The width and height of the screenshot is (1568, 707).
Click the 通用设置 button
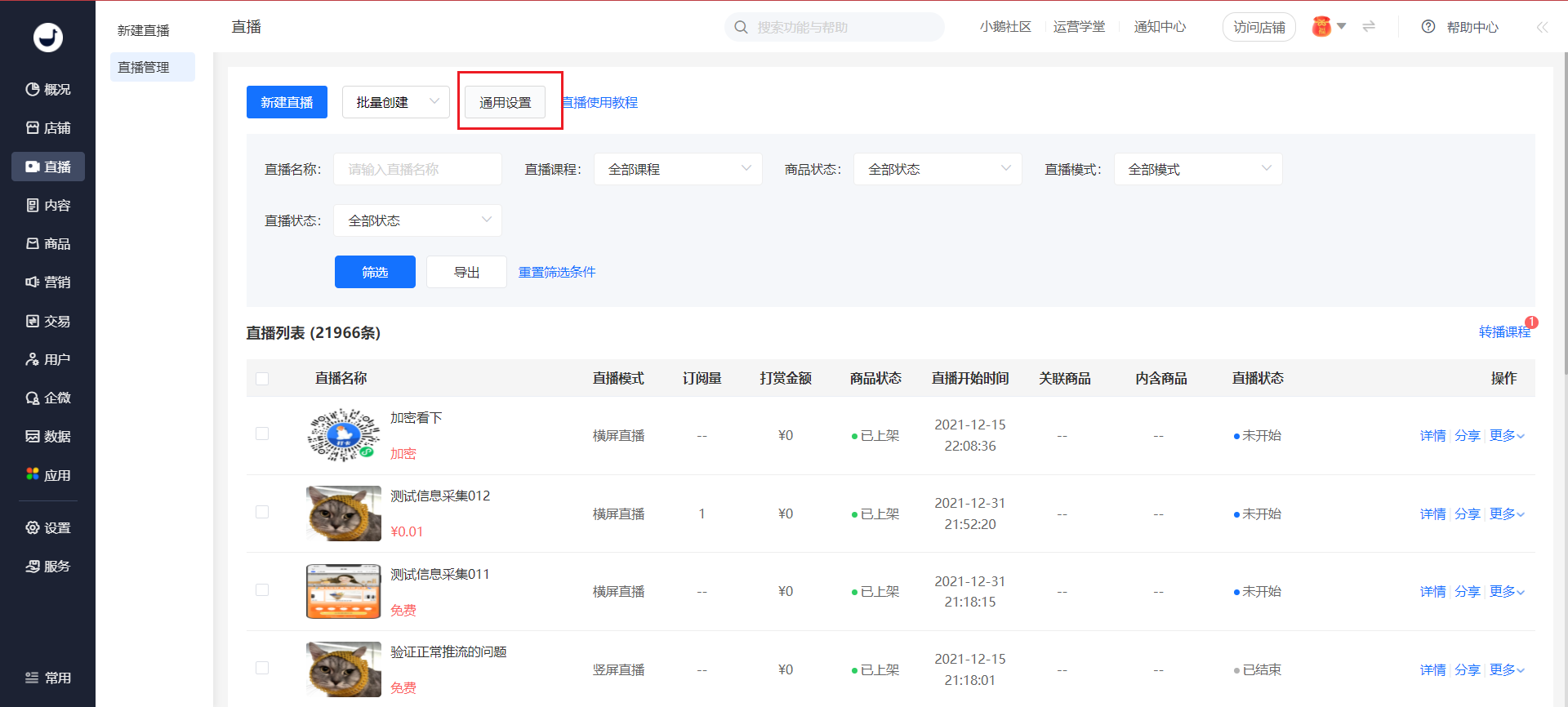click(506, 102)
